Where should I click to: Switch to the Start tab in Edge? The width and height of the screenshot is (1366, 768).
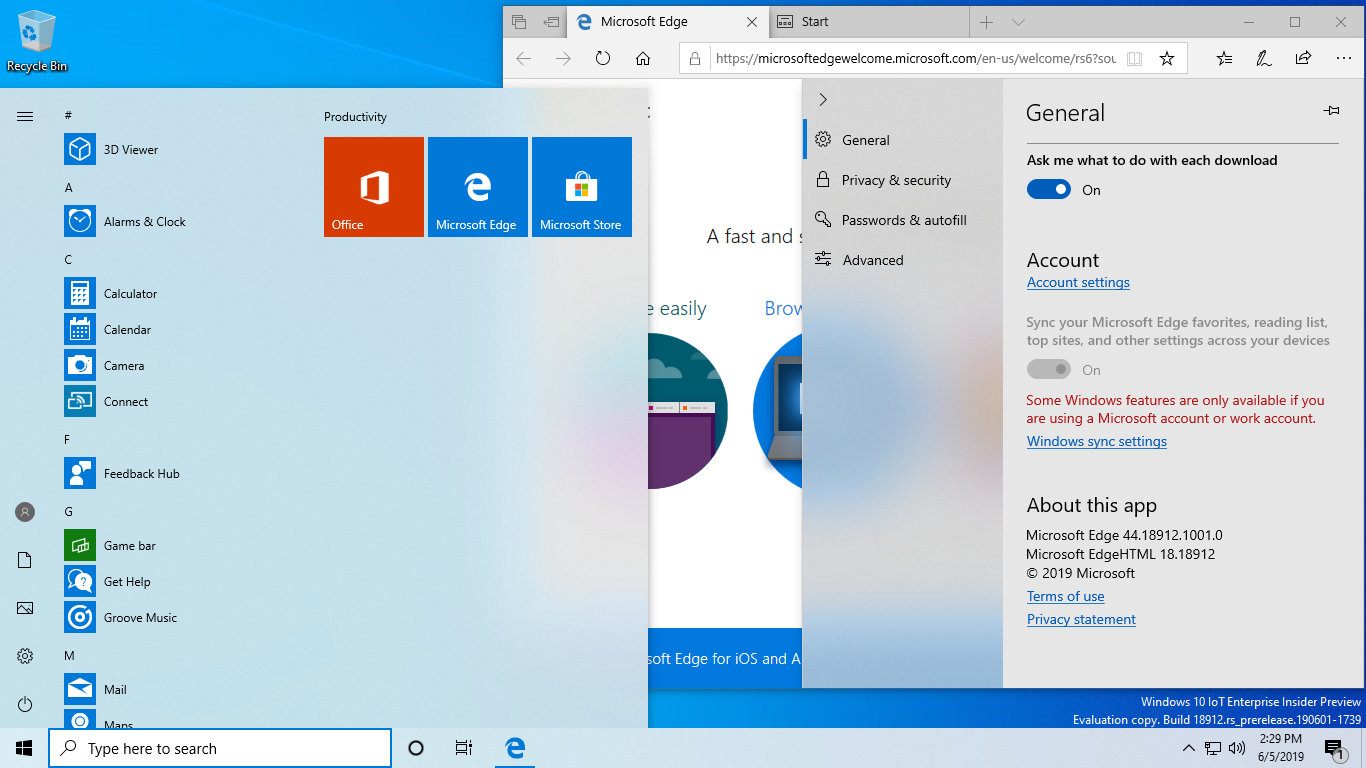pyautogui.click(x=868, y=22)
